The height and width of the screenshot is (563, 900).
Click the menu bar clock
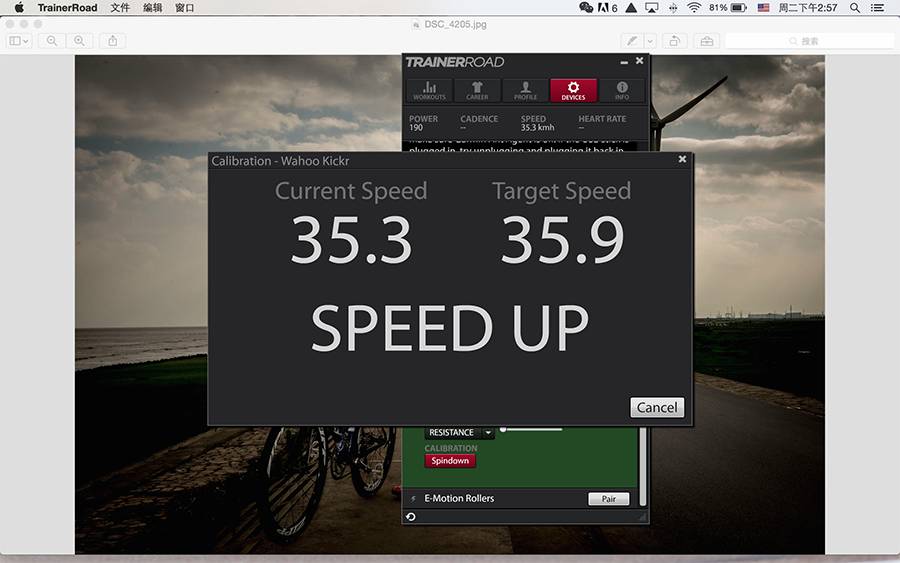point(808,7)
